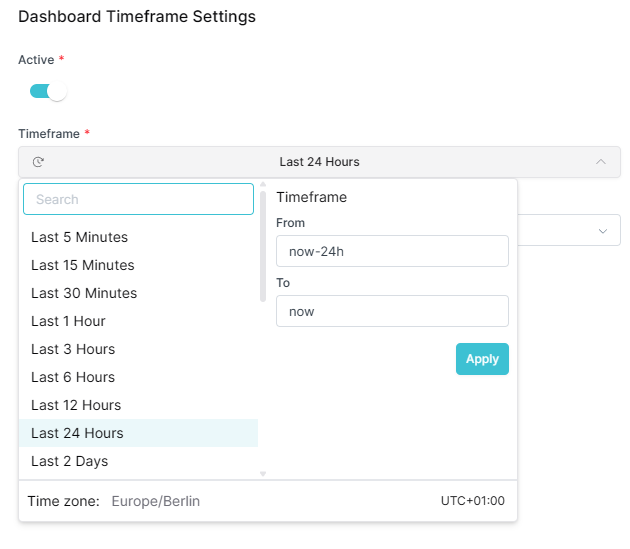Click the scroll down arrow in options list
This screenshot has height=549, width=630.
pyautogui.click(x=263, y=474)
